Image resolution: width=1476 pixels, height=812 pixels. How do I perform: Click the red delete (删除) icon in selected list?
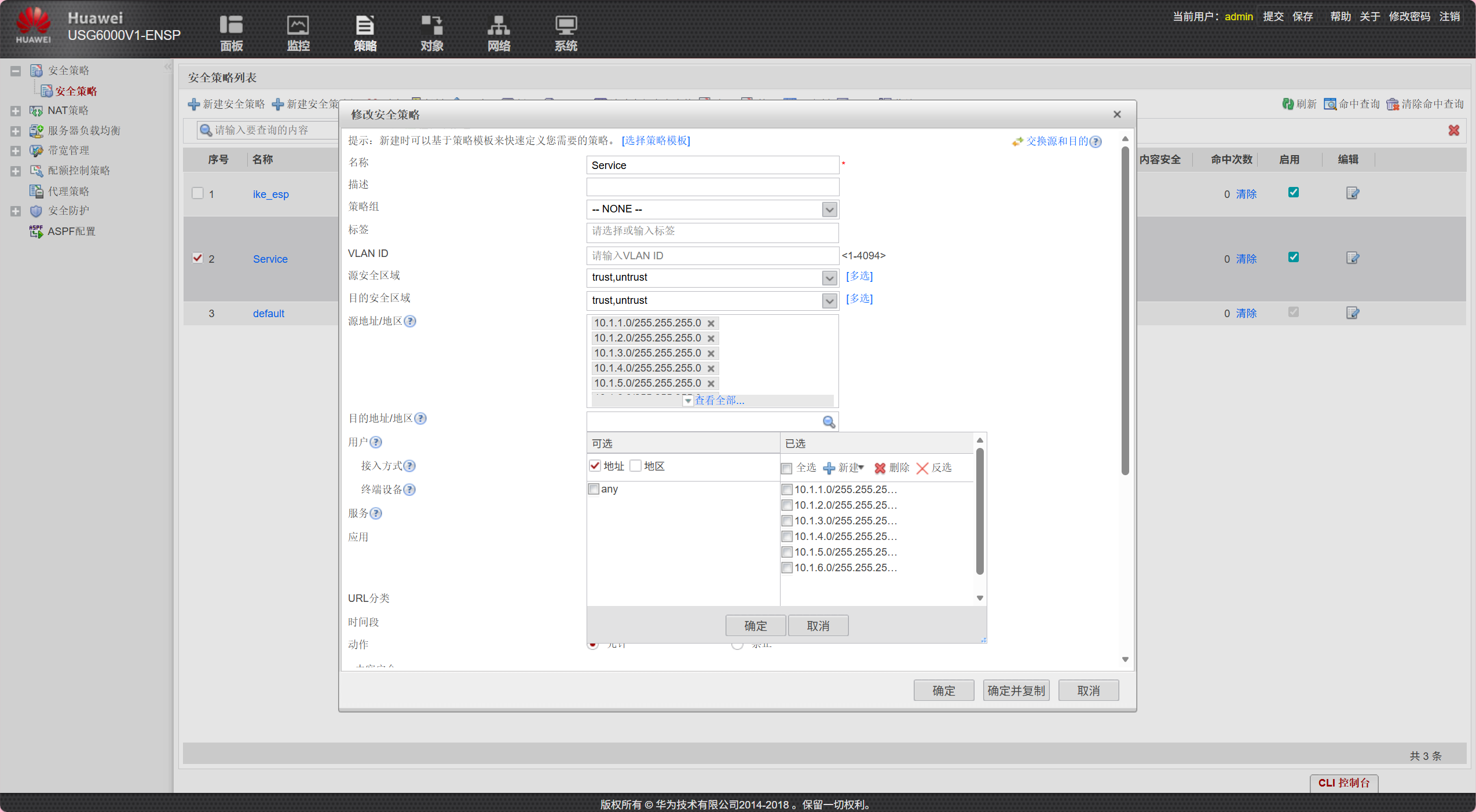[x=880, y=468]
